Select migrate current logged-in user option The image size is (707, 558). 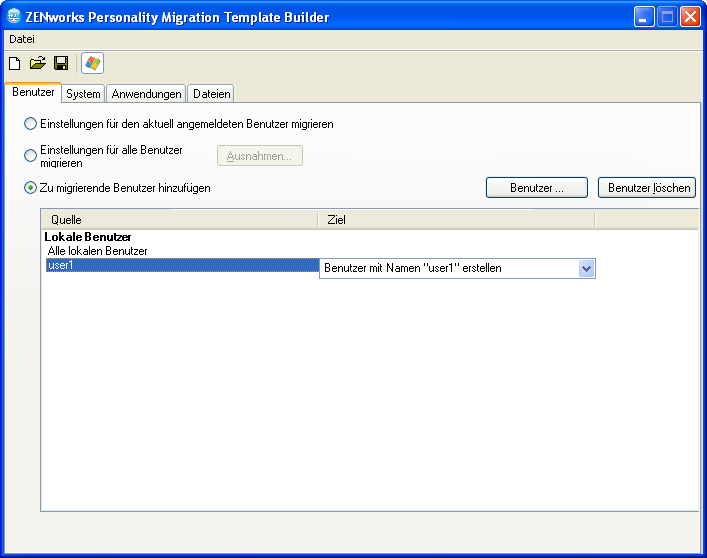(x=30, y=124)
